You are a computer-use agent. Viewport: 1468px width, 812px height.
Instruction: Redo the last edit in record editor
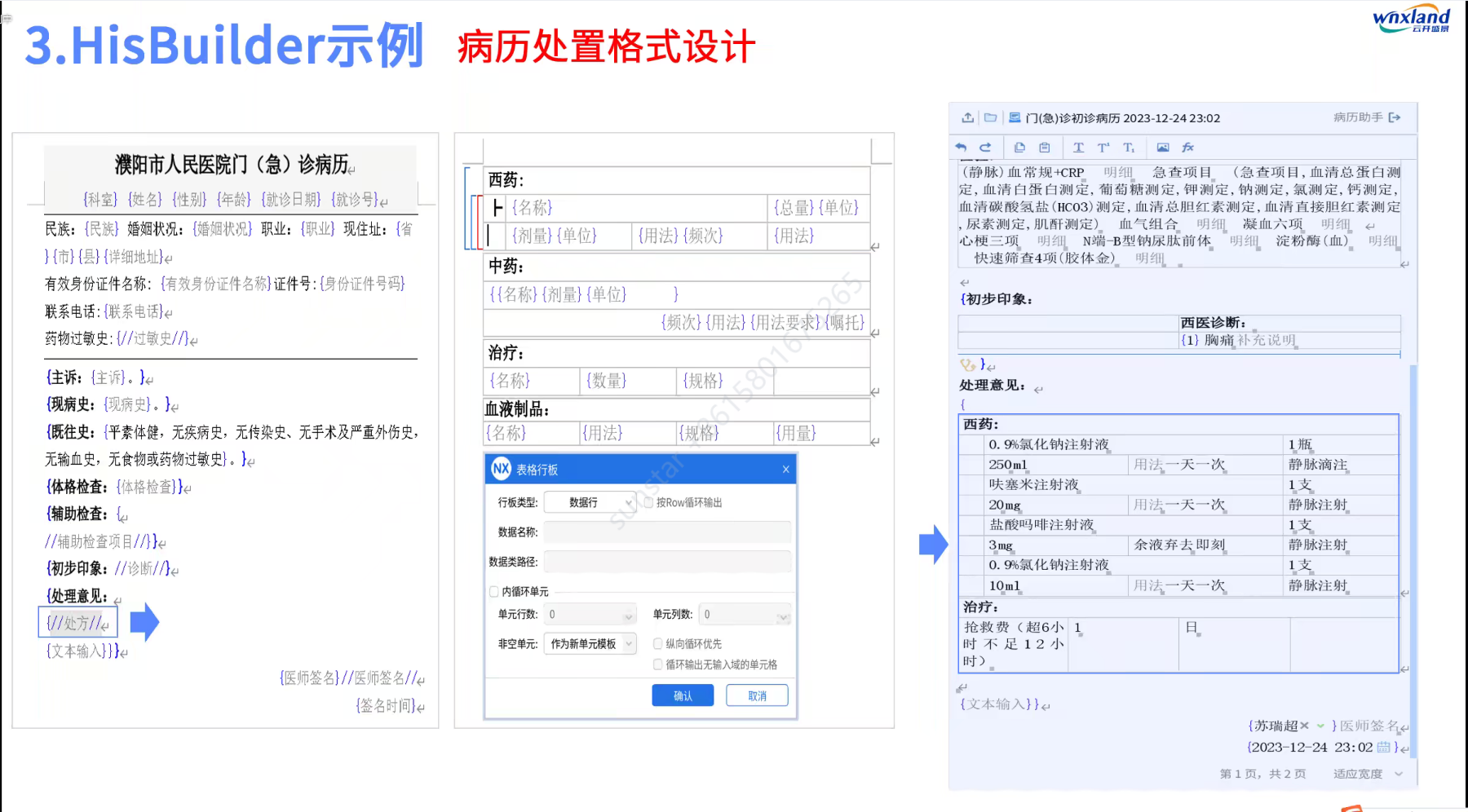(x=985, y=148)
